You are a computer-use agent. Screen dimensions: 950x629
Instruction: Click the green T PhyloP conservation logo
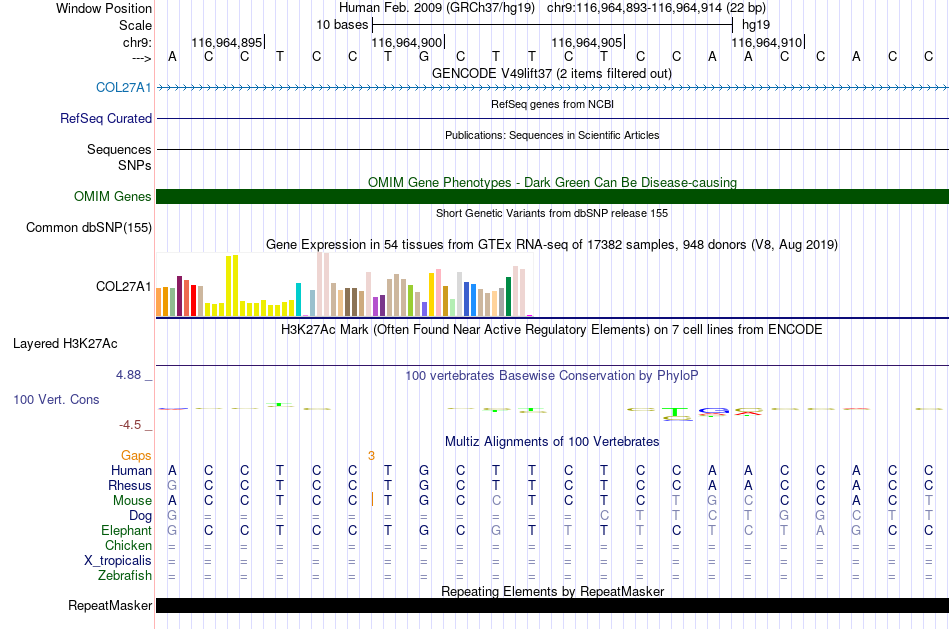pyautogui.click(x=675, y=413)
